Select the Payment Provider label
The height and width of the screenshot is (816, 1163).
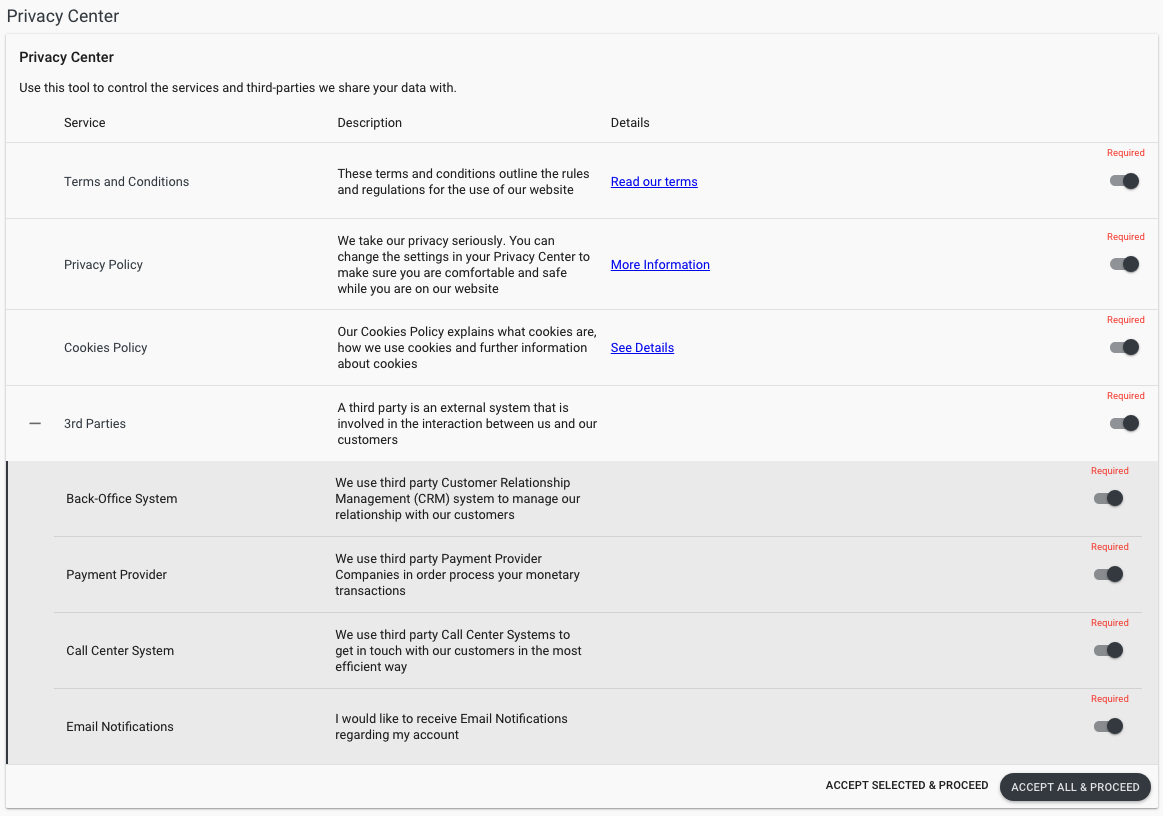point(116,575)
